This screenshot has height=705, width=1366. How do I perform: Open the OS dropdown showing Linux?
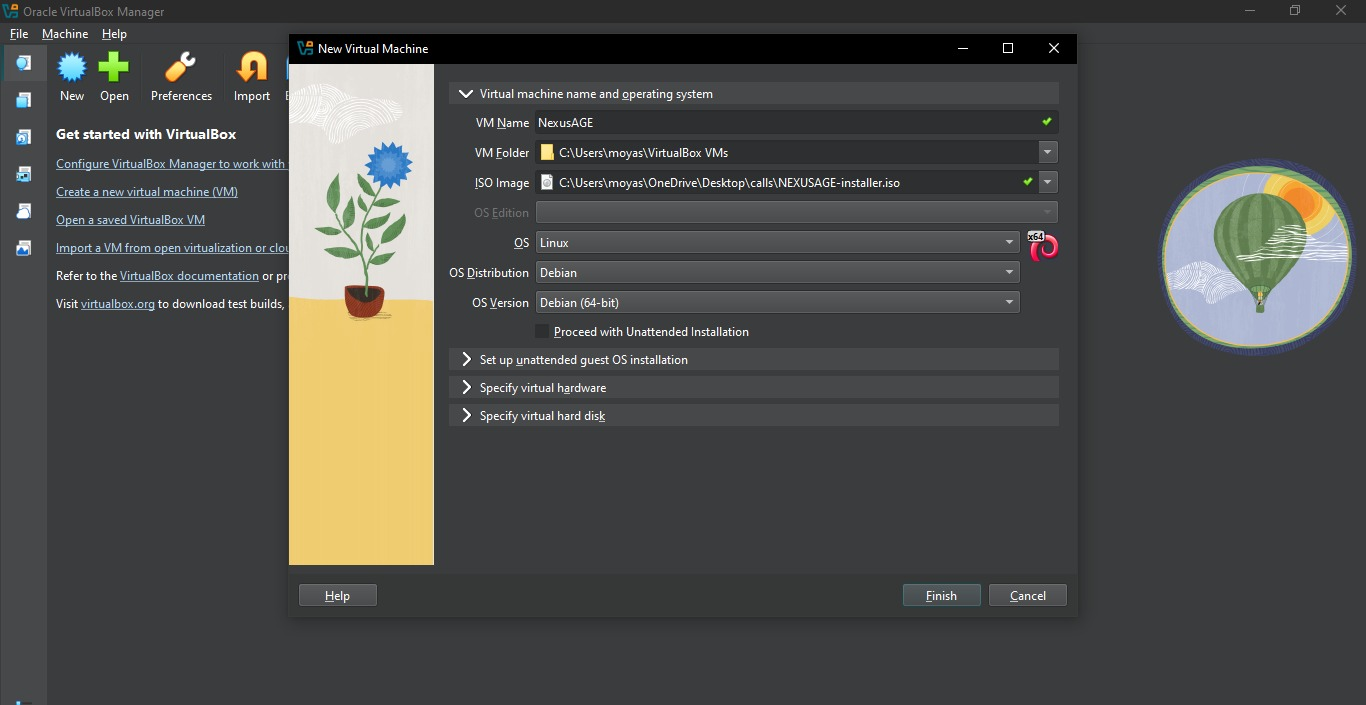(x=778, y=242)
